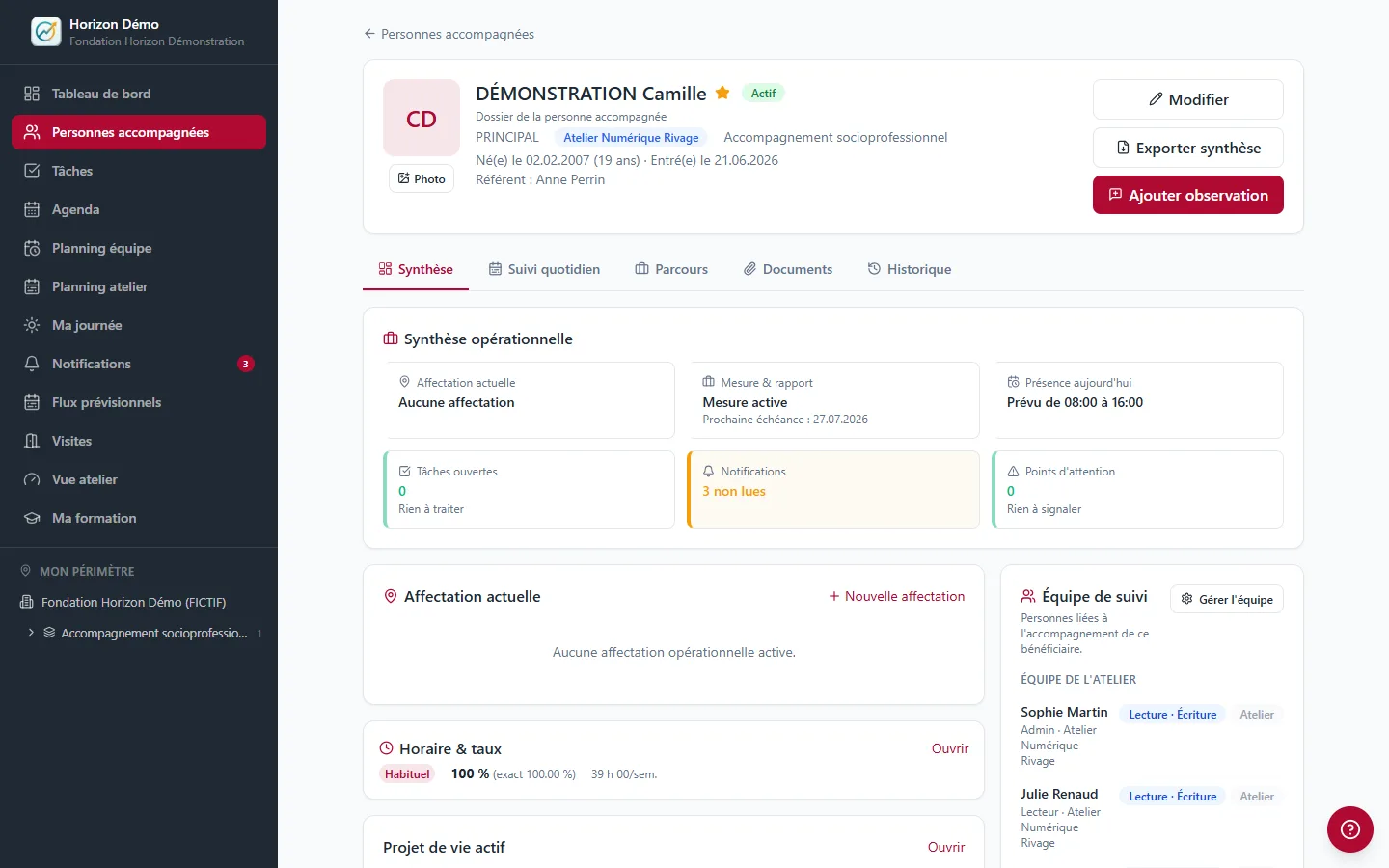Image resolution: width=1389 pixels, height=868 pixels.
Task: Select Fondation Horizon Démo (FICTIF) perimeter
Action: coord(133,602)
